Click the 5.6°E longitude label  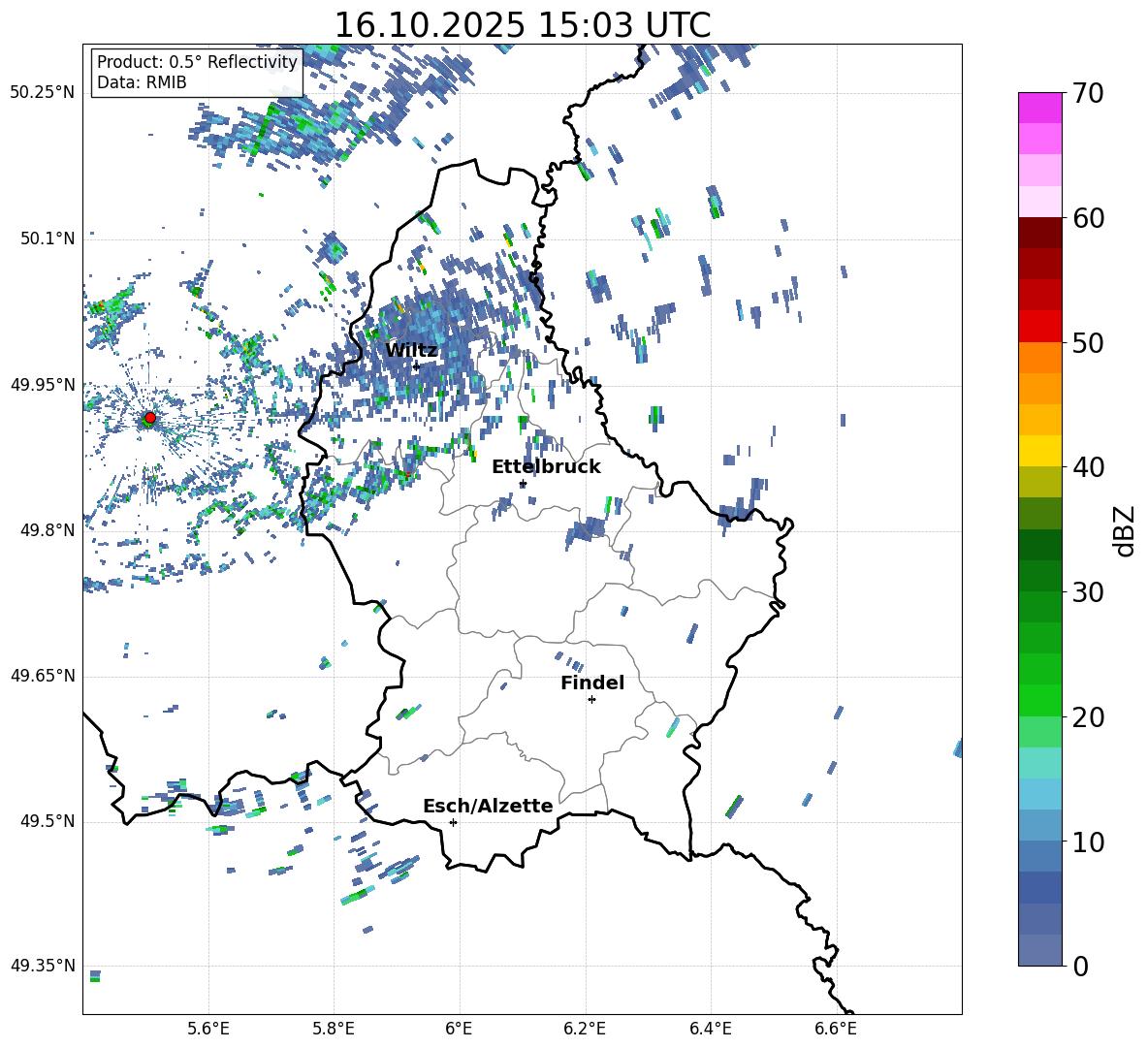208,1029
